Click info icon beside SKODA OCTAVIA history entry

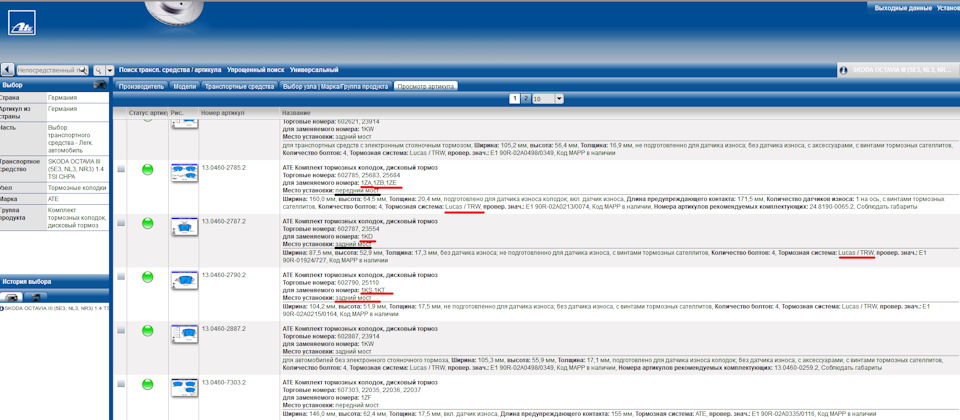[x=2, y=309]
